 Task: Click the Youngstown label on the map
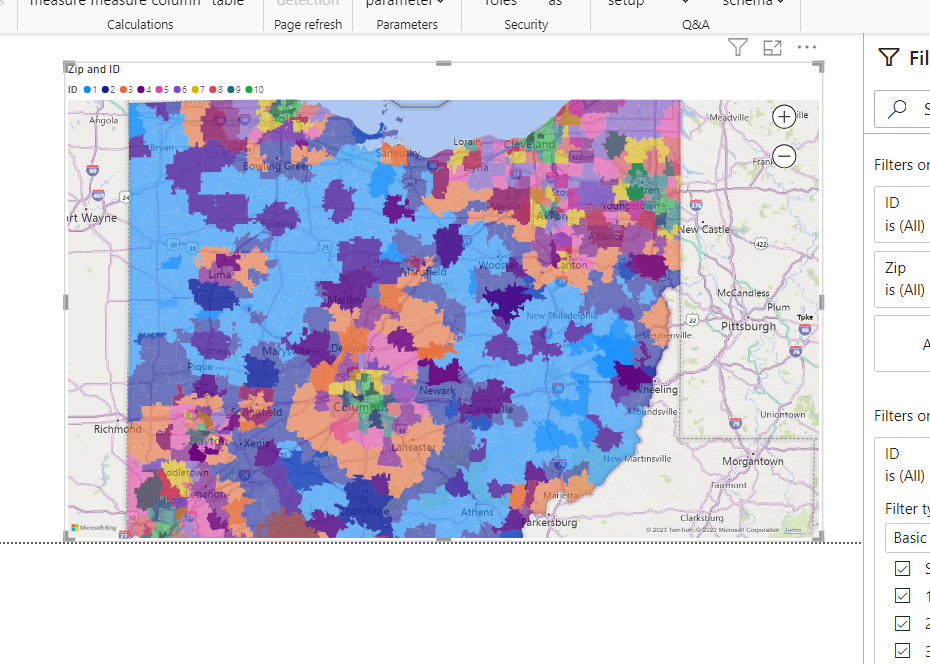click(x=630, y=206)
